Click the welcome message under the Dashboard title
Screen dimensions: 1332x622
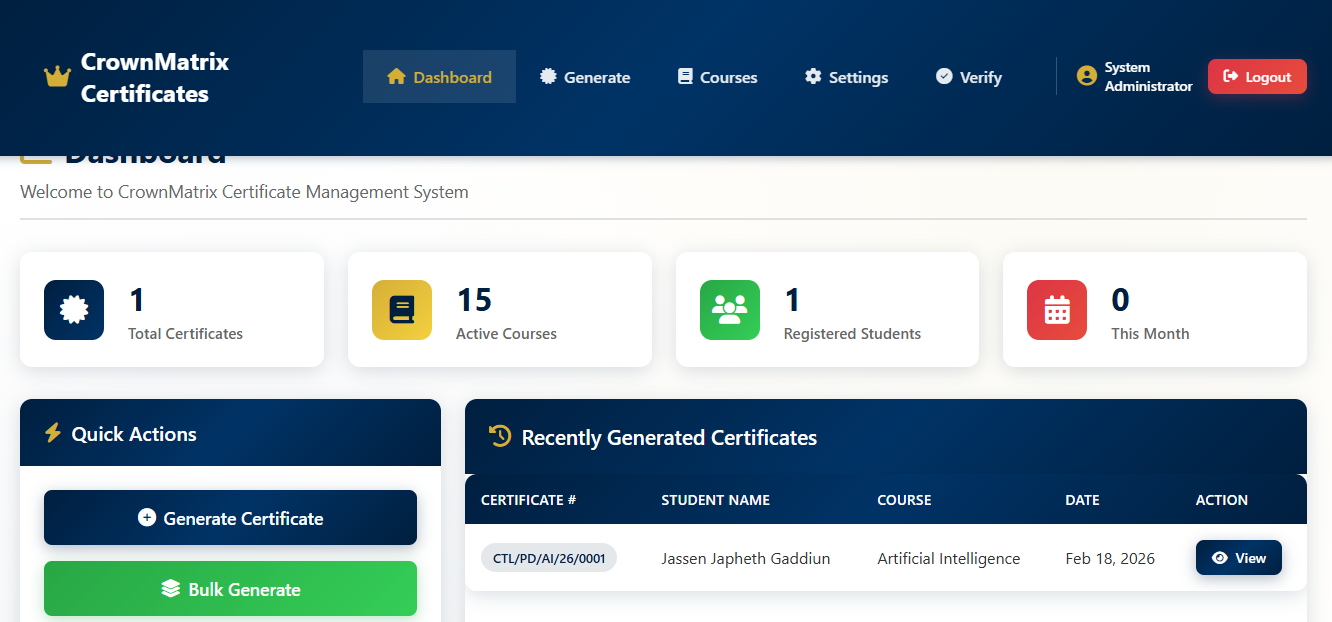[x=244, y=192]
